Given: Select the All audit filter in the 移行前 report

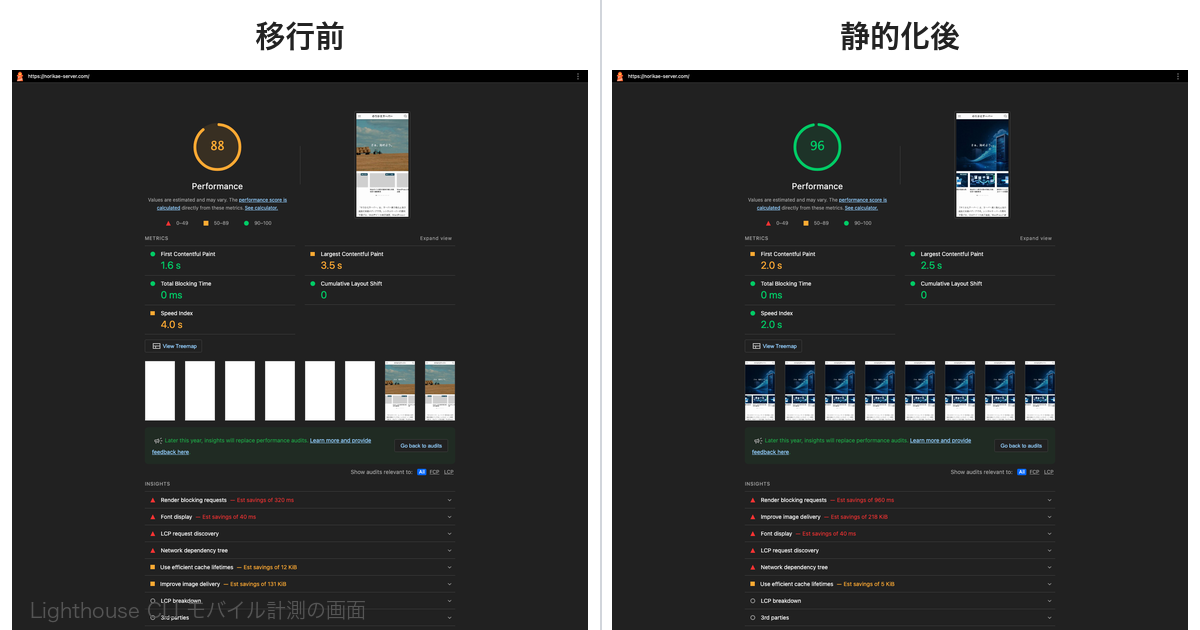Looking at the screenshot, I should [421, 472].
